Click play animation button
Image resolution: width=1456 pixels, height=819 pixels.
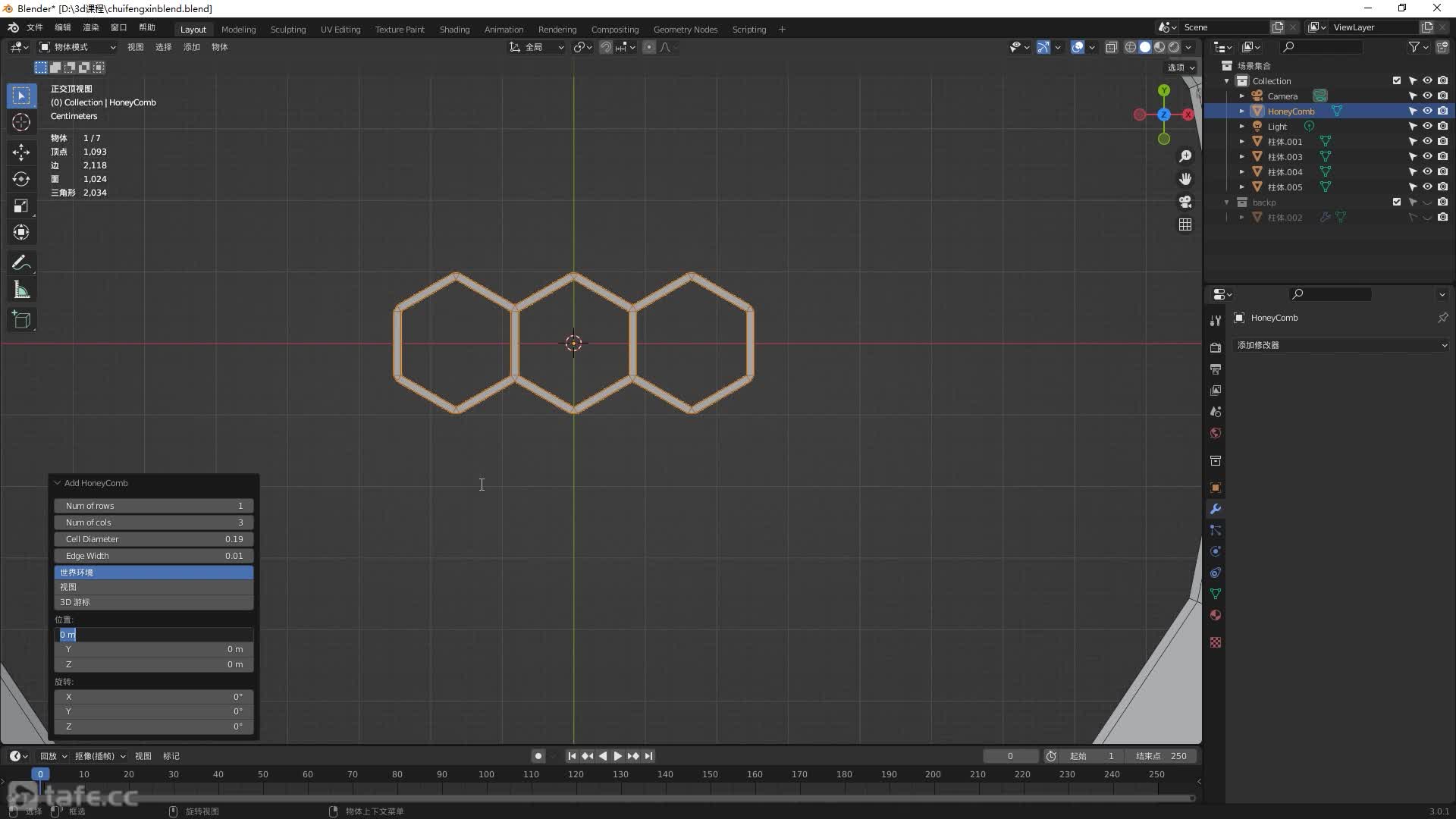pyautogui.click(x=617, y=756)
